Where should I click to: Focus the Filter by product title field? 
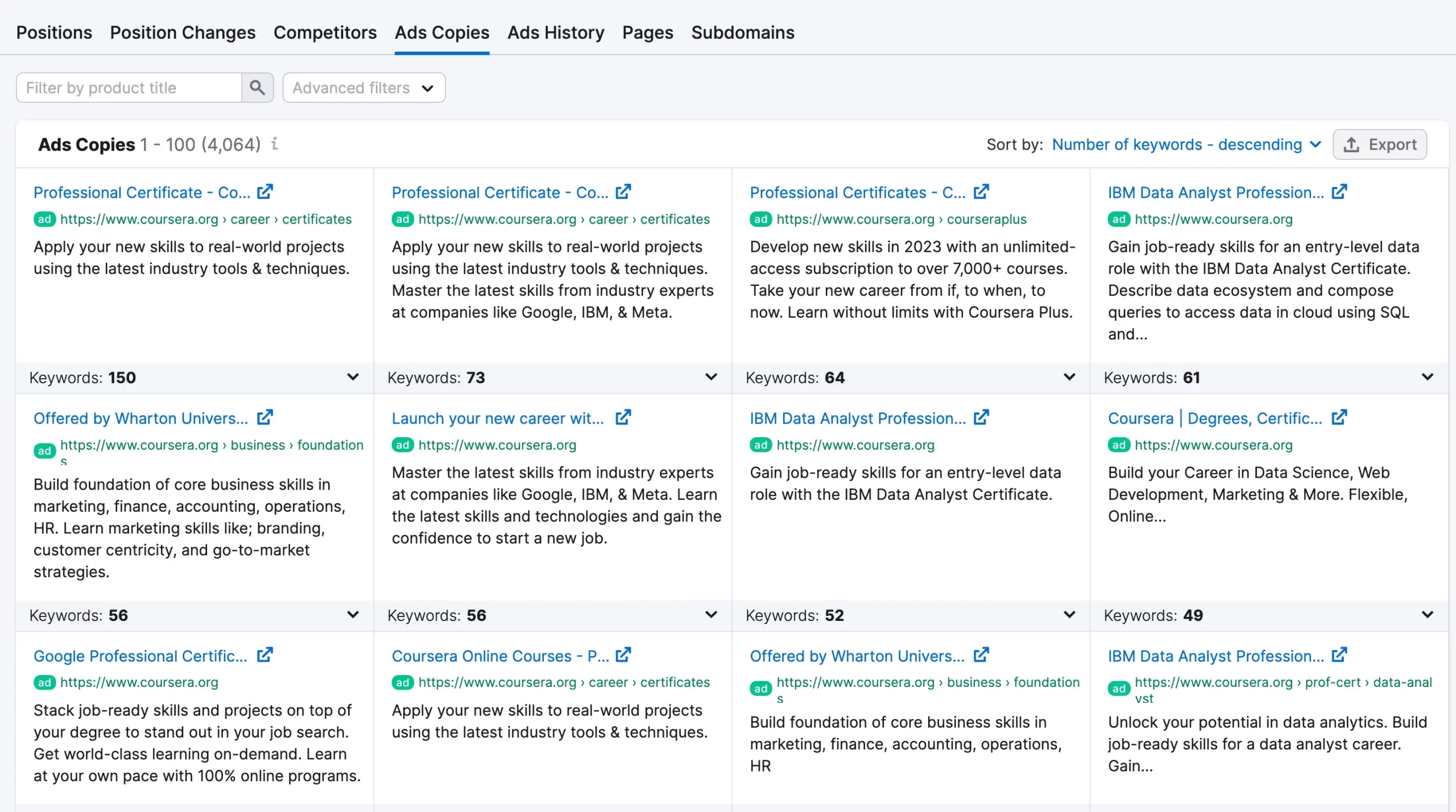129,88
